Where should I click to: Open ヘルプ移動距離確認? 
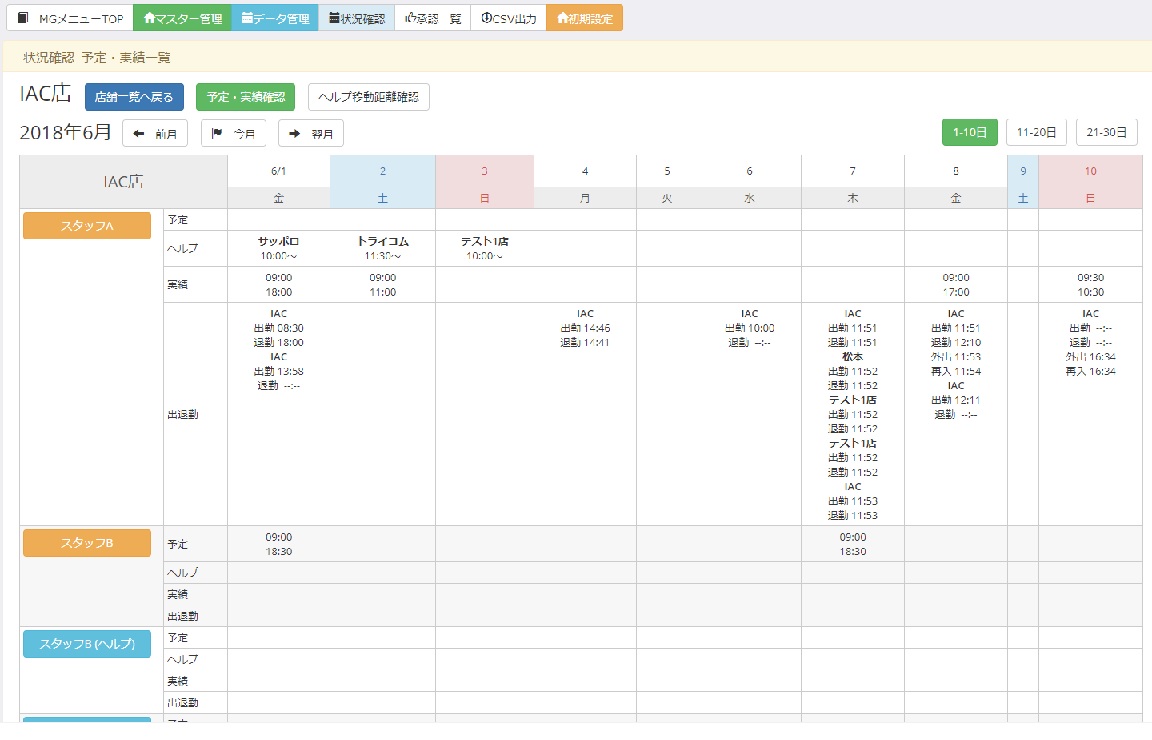pos(368,97)
